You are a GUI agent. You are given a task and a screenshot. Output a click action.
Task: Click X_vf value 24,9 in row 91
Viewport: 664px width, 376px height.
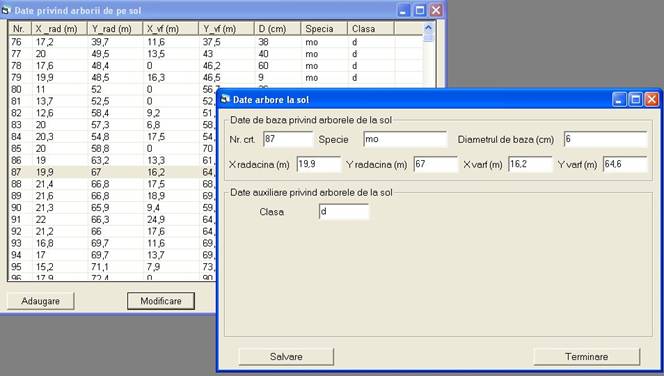(x=156, y=220)
